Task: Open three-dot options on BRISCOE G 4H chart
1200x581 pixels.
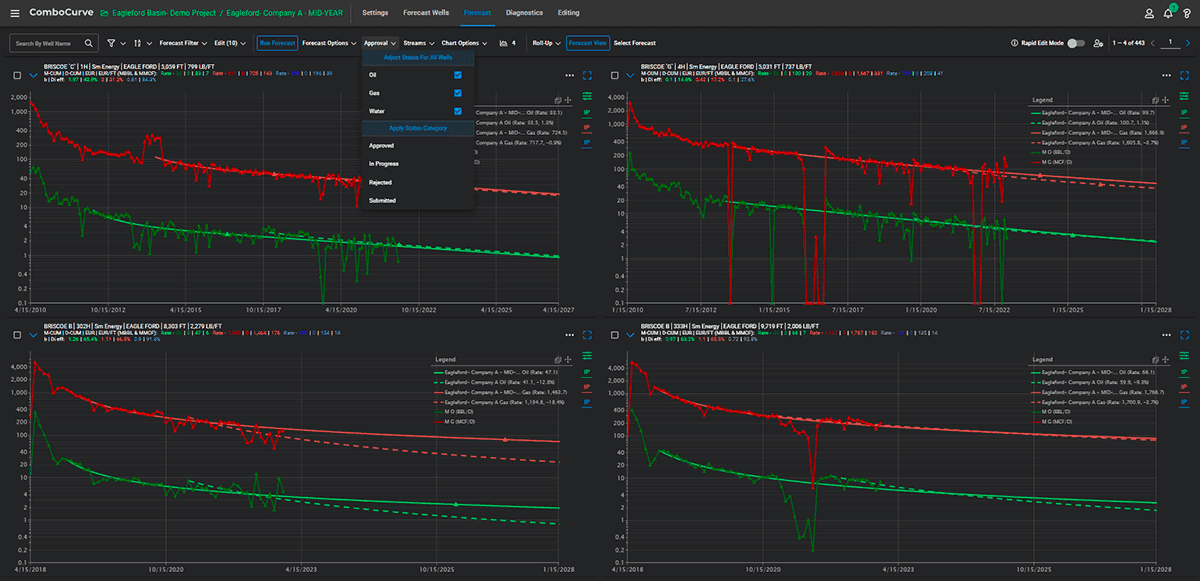Action: [1166, 75]
